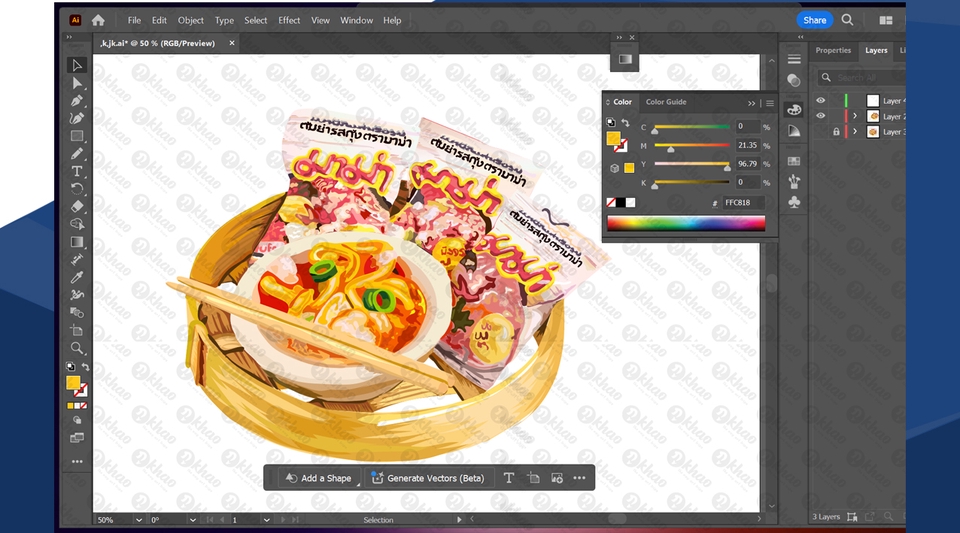Toggle Change Screen Mode in toolbar
This screenshot has width=960, height=533.
pyautogui.click(x=77, y=438)
